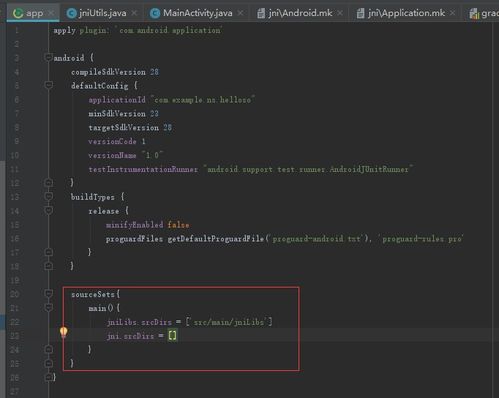Click the apply plugin line
The height and width of the screenshot is (398, 499).
tap(138, 30)
